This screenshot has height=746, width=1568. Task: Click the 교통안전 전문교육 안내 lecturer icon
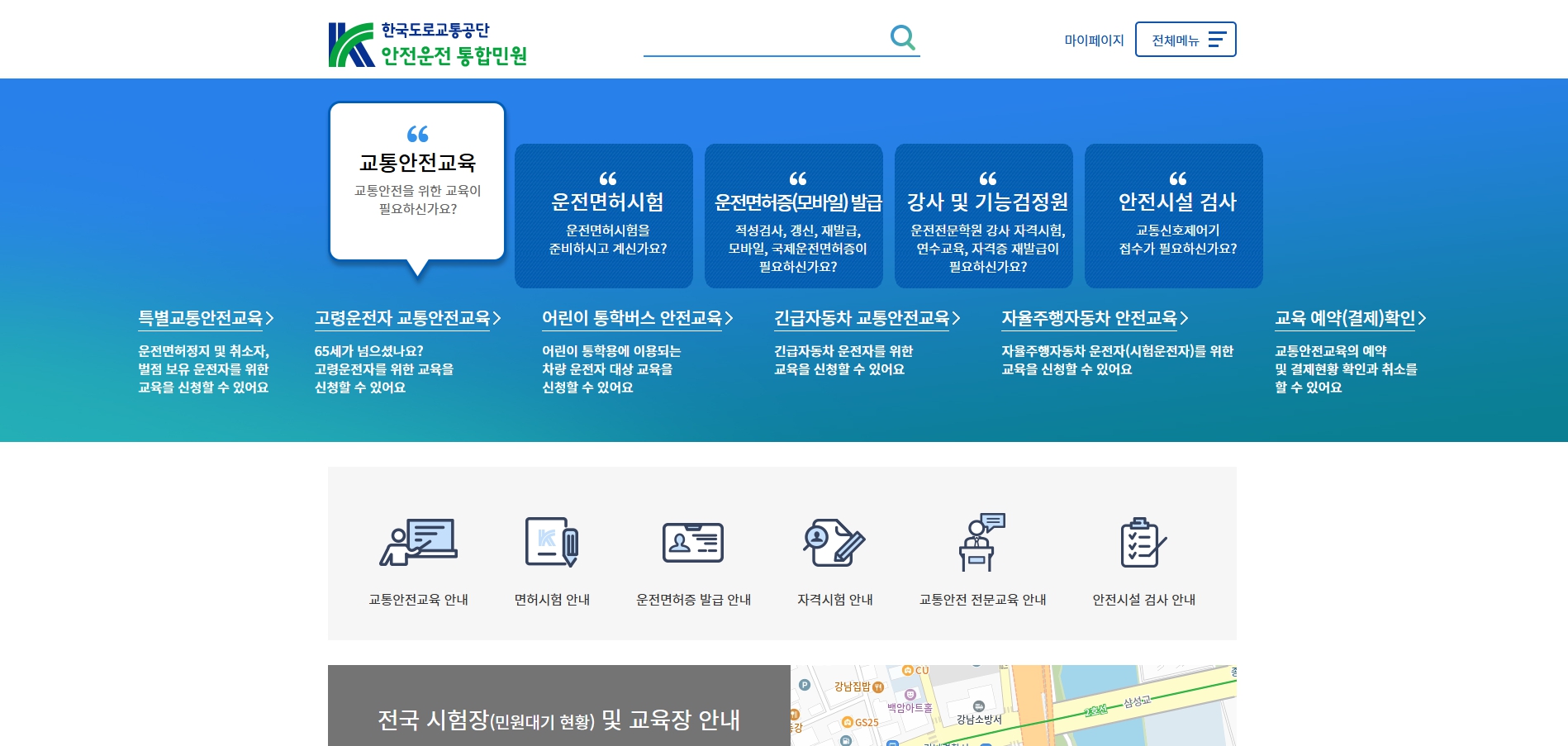[x=981, y=543]
